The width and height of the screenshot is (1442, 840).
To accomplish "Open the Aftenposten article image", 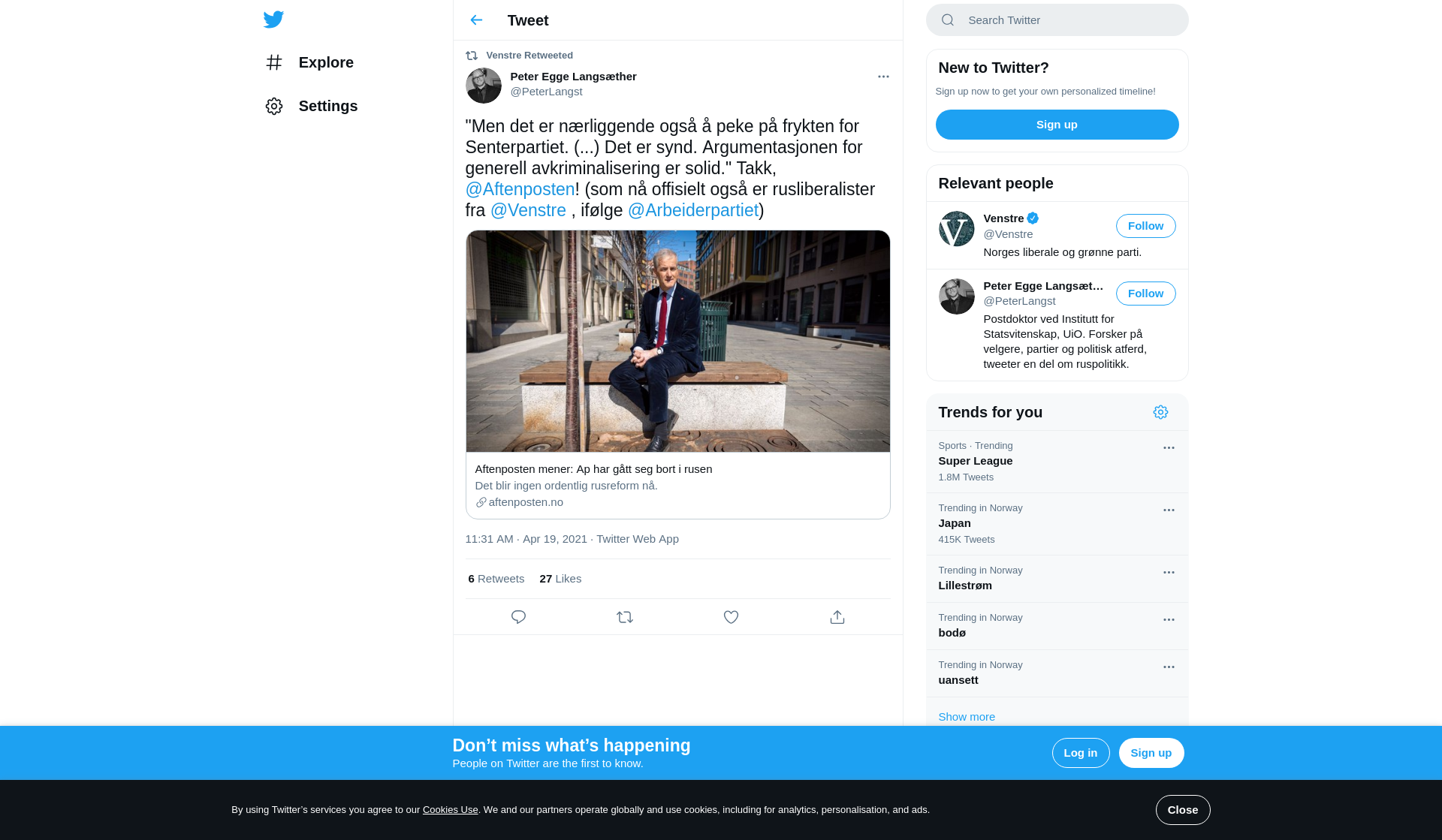I will pyautogui.click(x=677, y=341).
